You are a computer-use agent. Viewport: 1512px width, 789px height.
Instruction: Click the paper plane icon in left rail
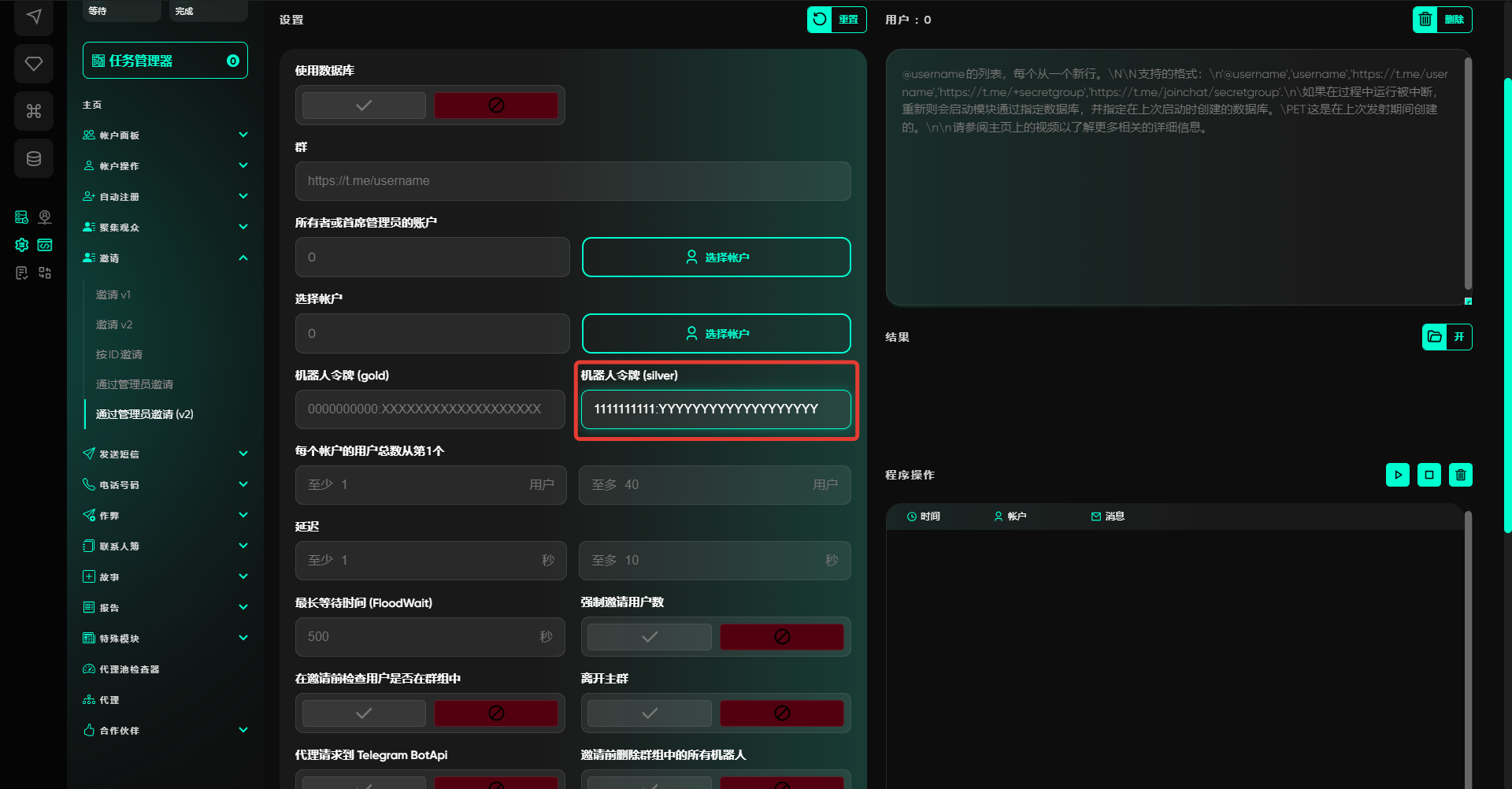[34, 17]
